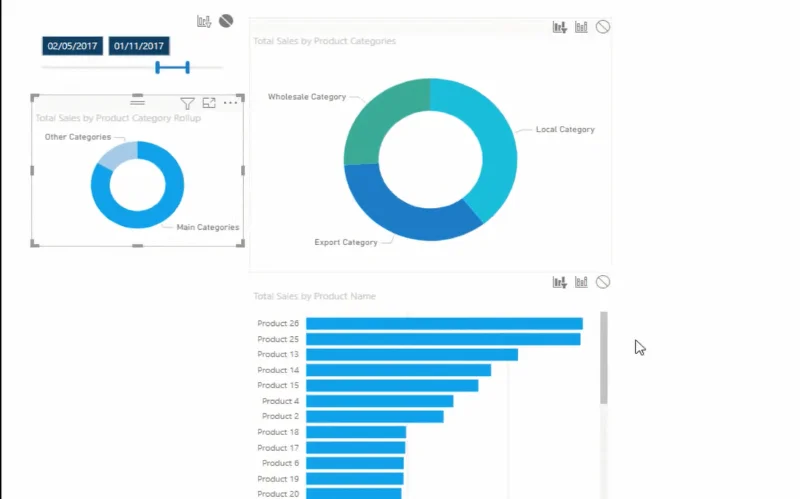Select the Other Categories donut segment
This screenshot has height=499, width=800.
pos(119,154)
